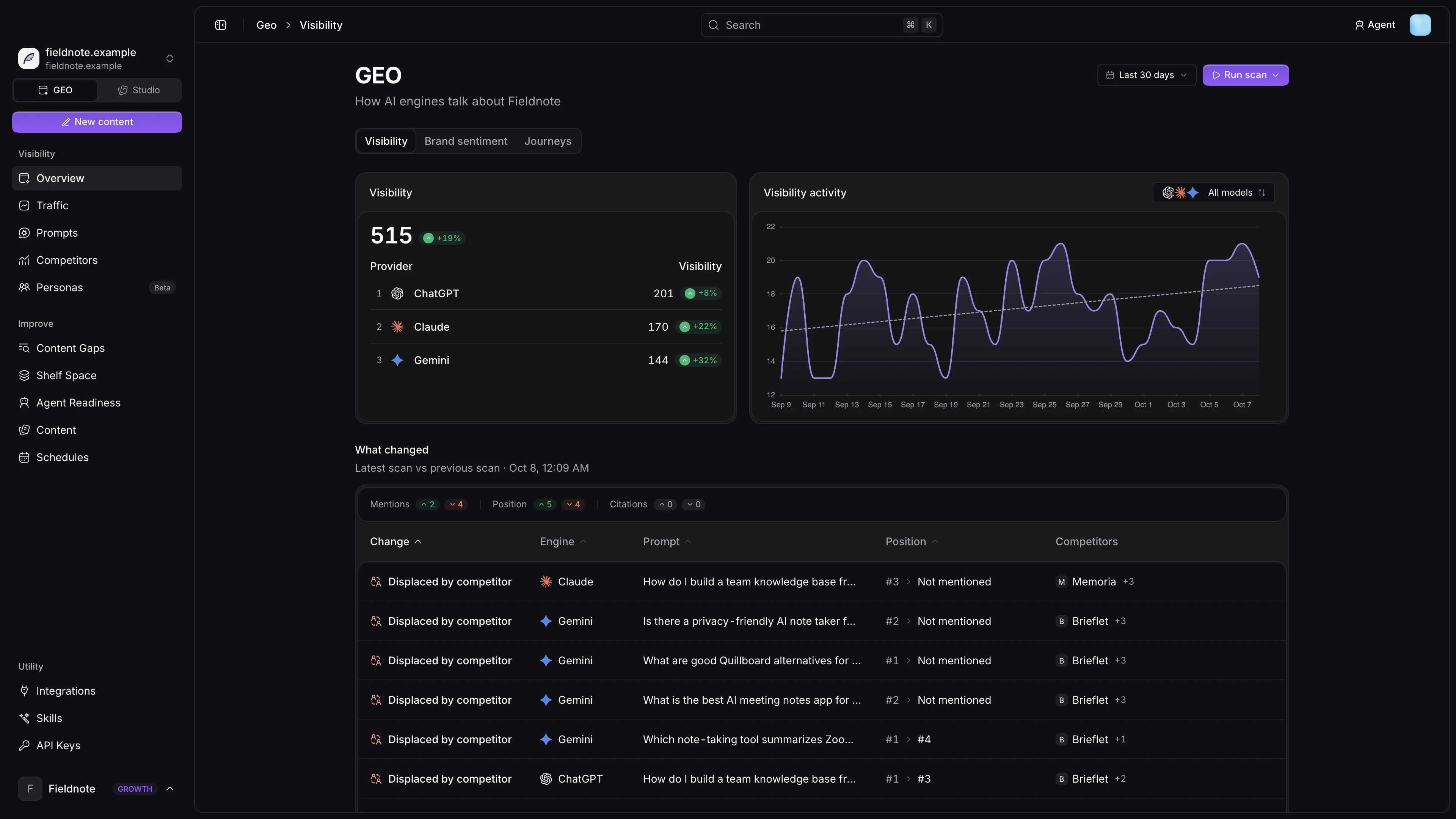This screenshot has width=1456, height=819.
Task: Open the All models filter dropdown
Action: click(1213, 193)
